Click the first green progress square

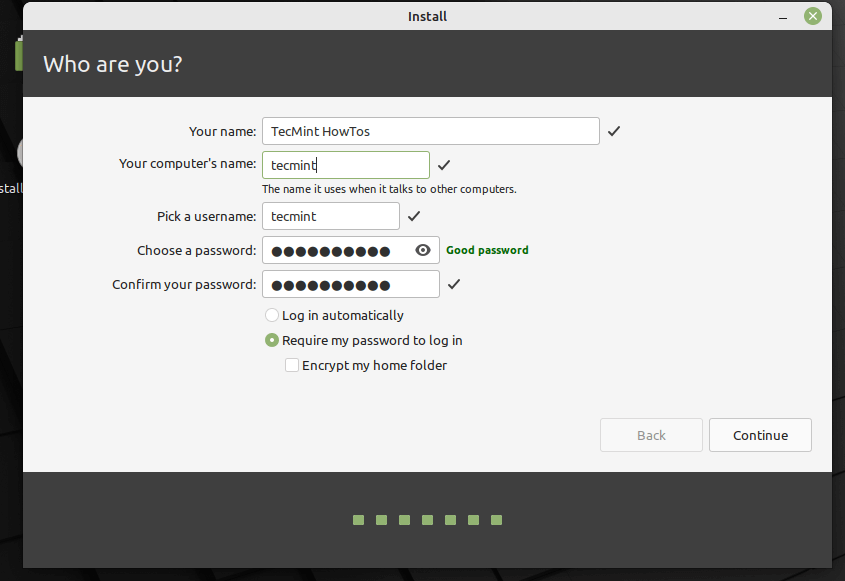358,520
